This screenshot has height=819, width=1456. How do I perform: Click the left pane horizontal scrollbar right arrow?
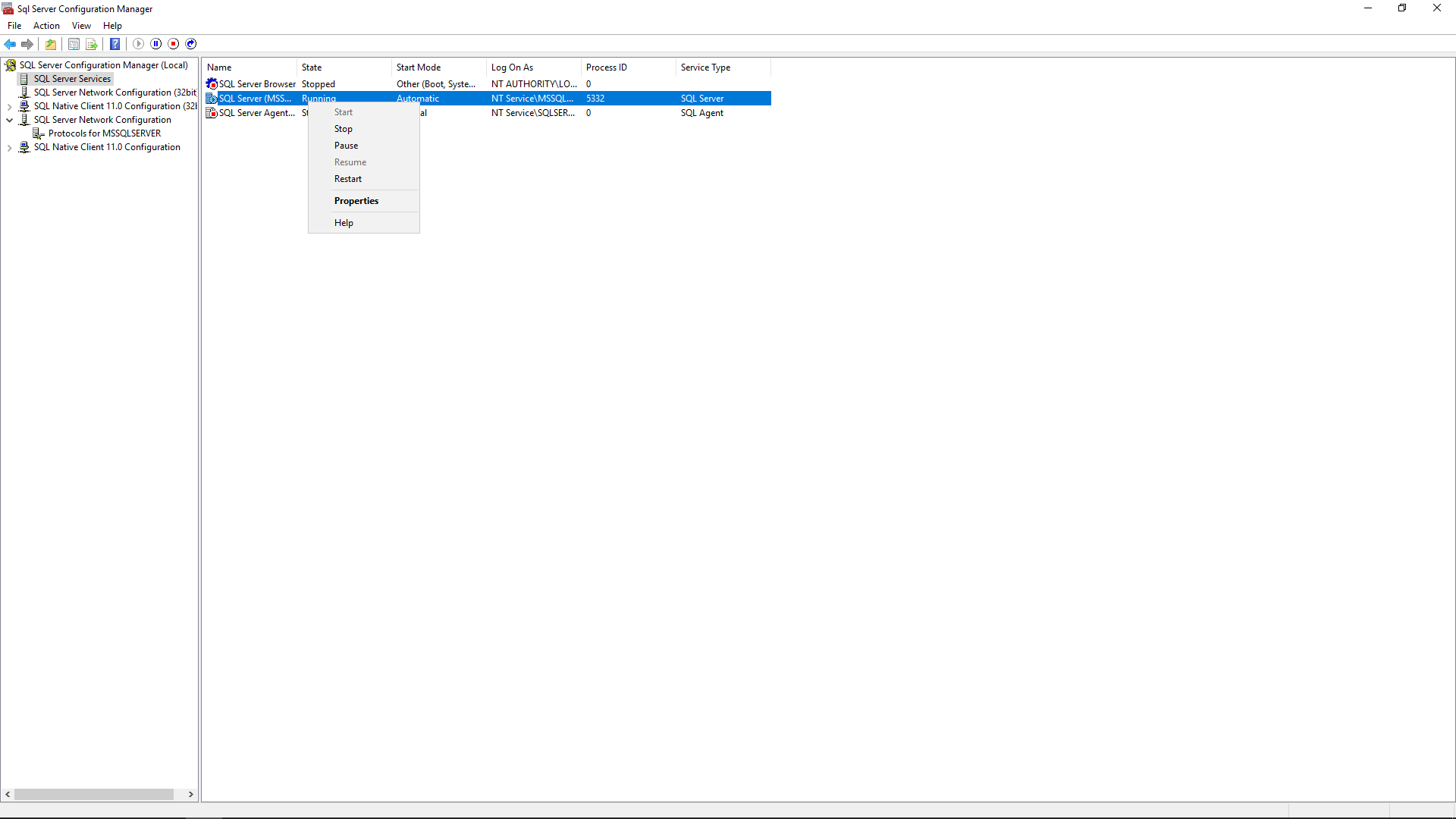pos(190,795)
